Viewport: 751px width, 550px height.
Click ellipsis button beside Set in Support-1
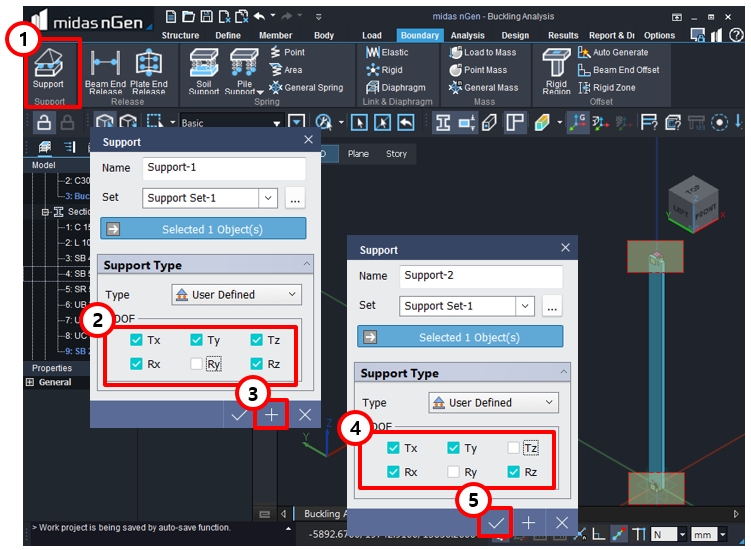tap(295, 197)
